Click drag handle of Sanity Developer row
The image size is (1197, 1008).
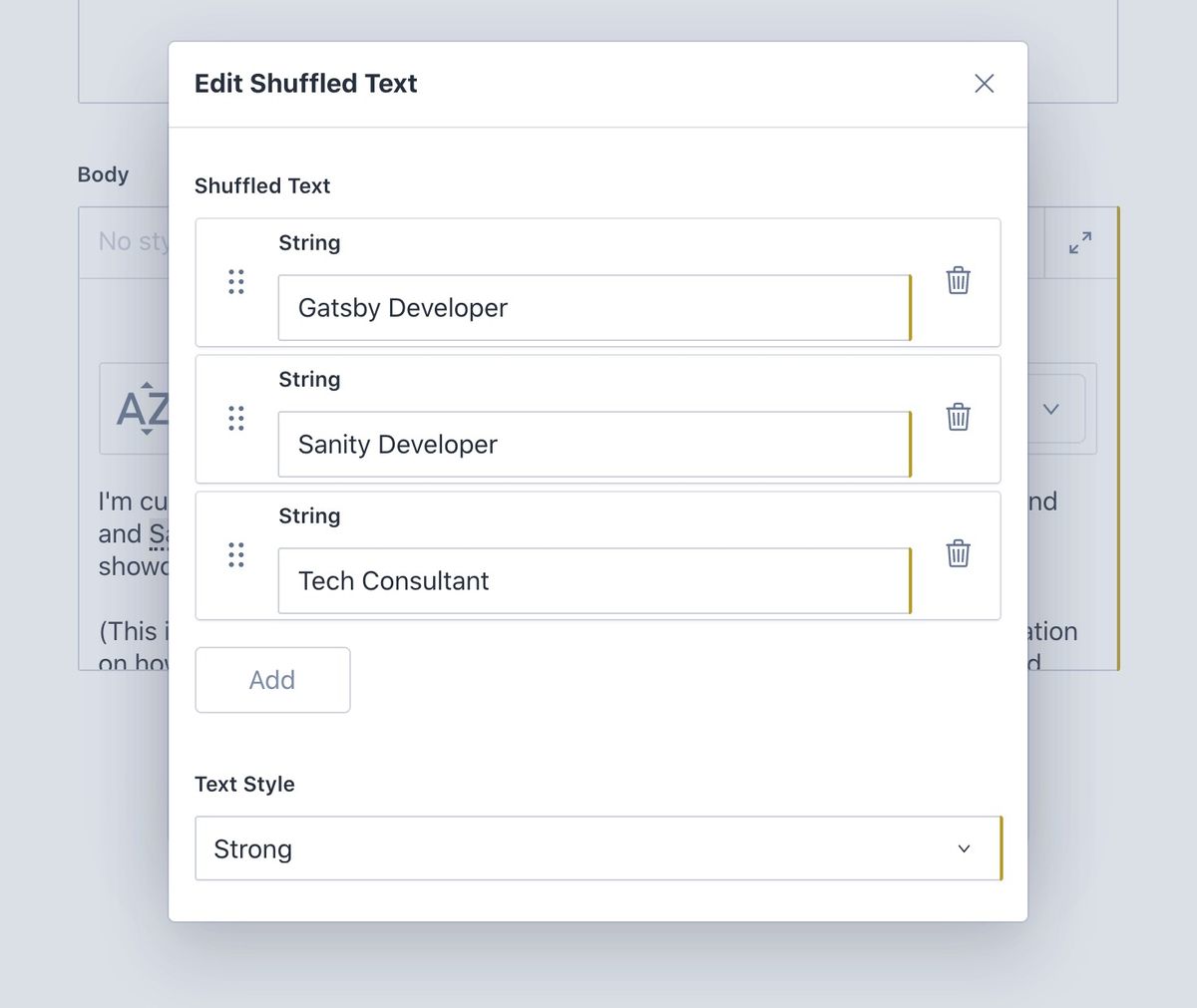[x=236, y=418]
